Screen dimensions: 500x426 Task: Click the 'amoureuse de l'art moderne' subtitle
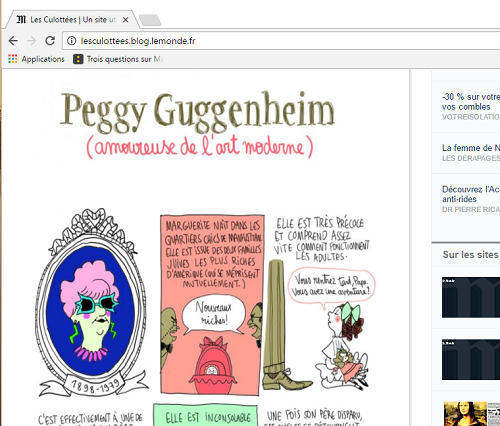(x=200, y=147)
